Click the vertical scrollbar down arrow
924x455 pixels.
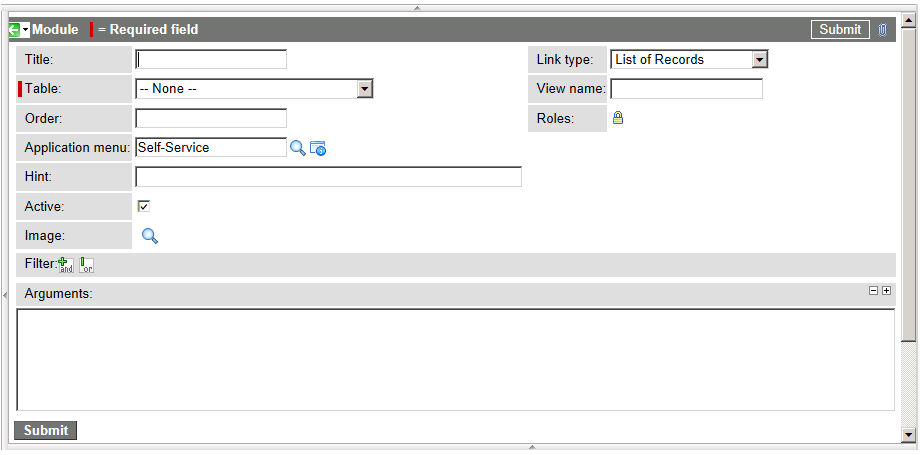pos(908,435)
